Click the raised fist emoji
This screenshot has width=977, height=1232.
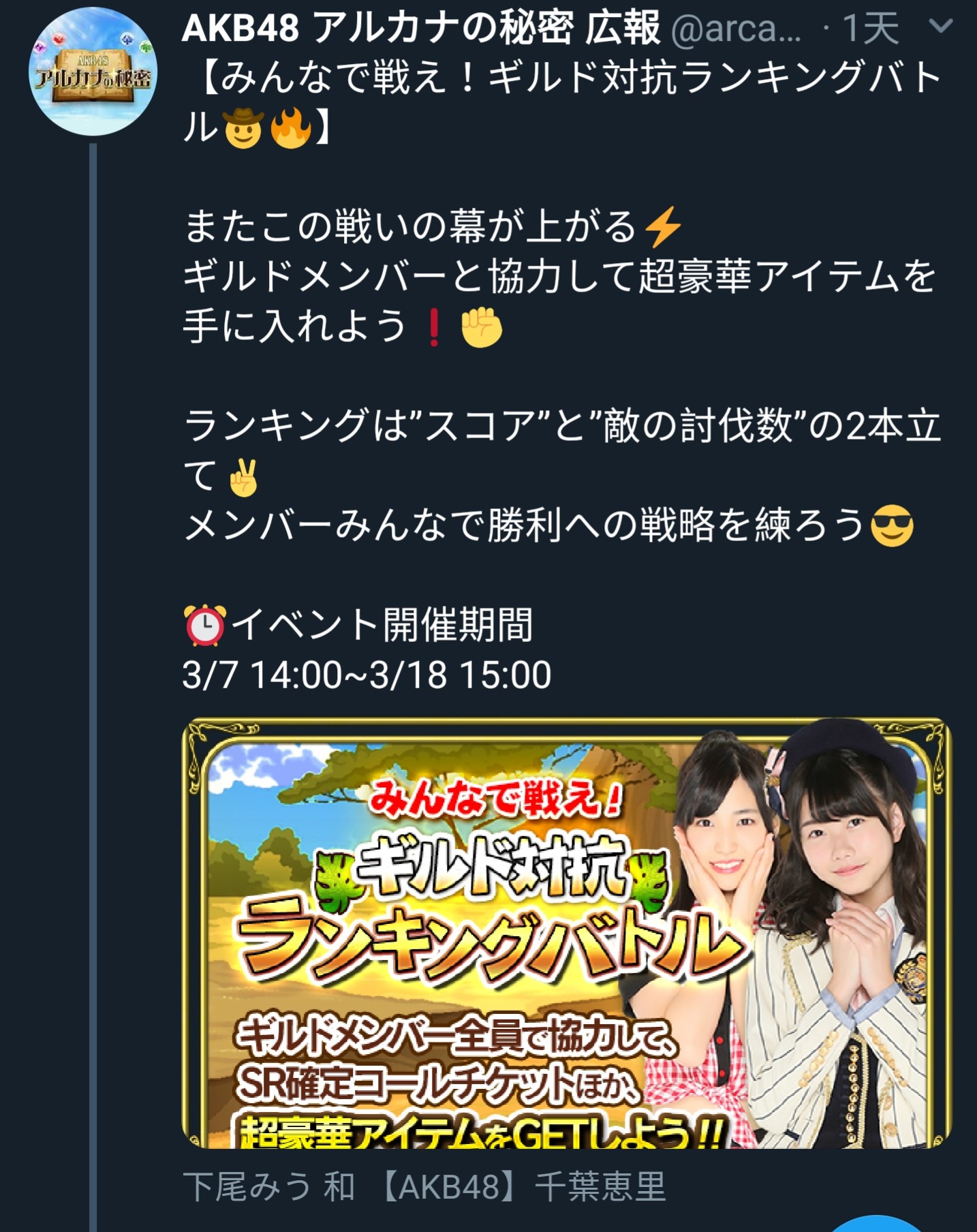tap(482, 327)
